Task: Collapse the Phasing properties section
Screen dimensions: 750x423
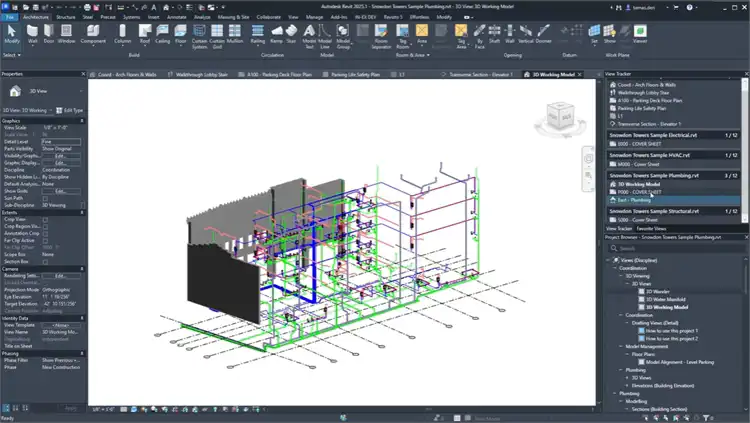Action: pos(82,354)
